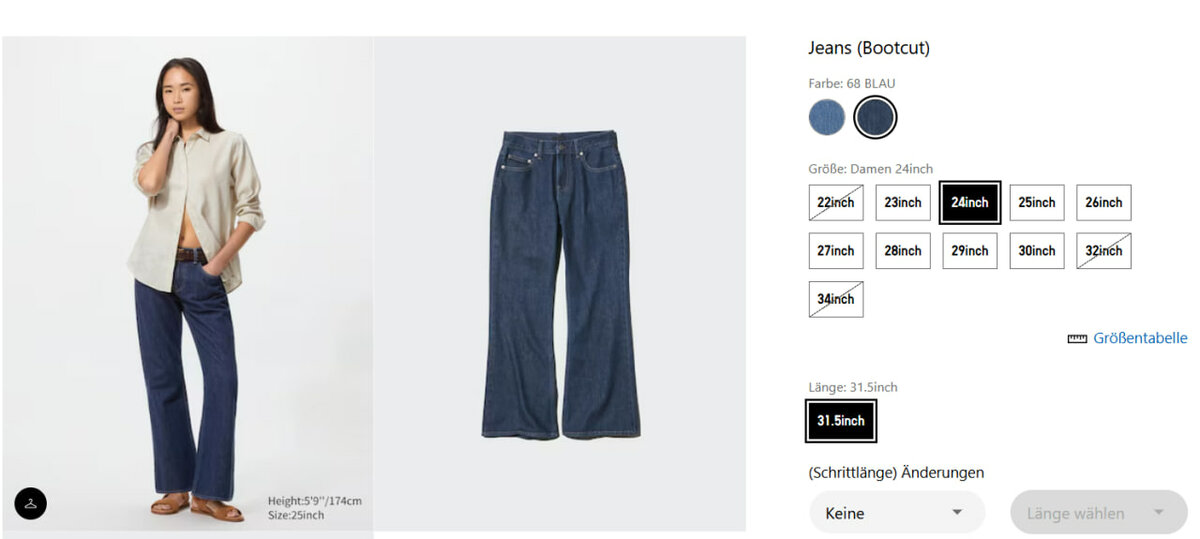Image resolution: width=1200 pixels, height=539 pixels.
Task: Select the 27inch size option
Action: pos(836,251)
